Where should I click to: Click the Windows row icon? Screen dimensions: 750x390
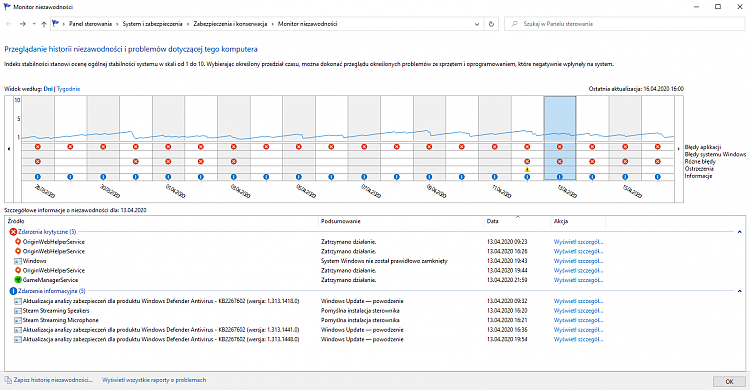click(18, 261)
